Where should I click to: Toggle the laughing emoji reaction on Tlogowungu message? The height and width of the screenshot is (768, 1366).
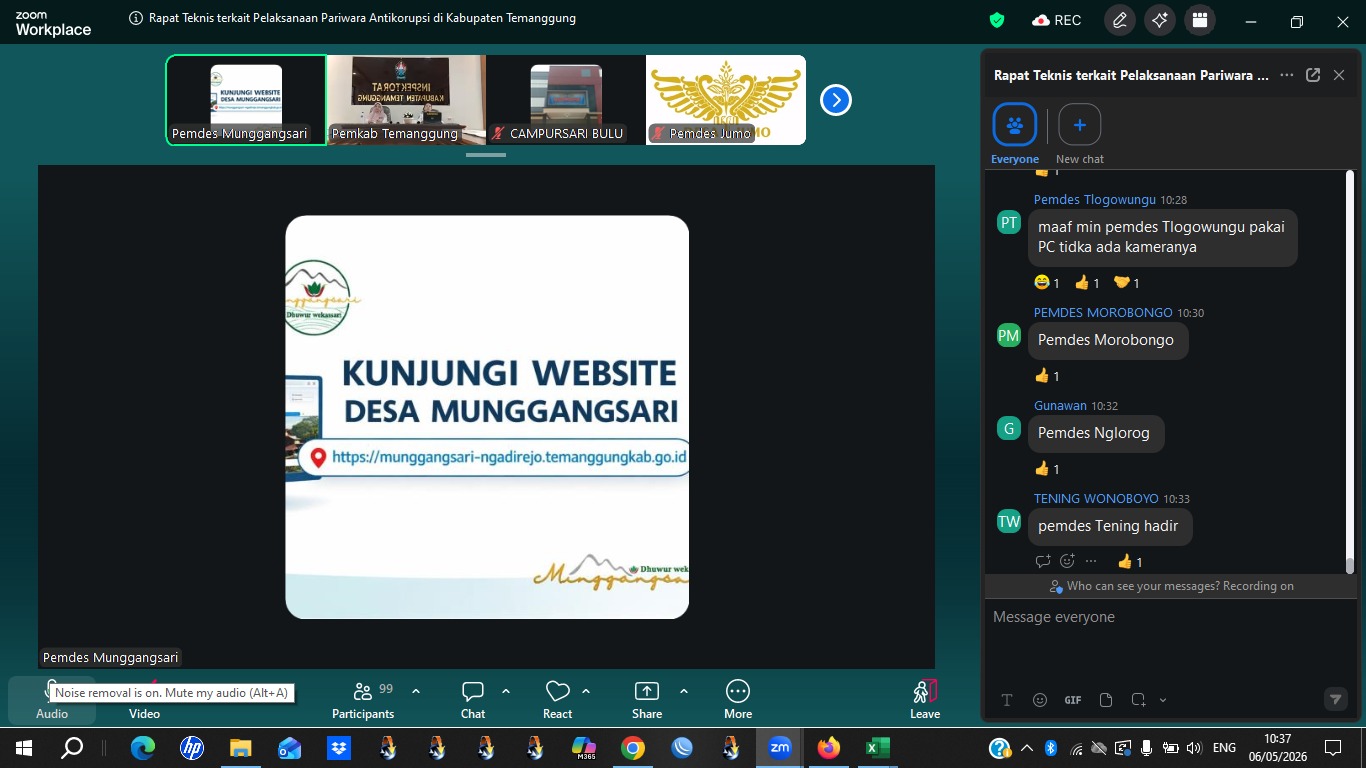pos(1047,283)
